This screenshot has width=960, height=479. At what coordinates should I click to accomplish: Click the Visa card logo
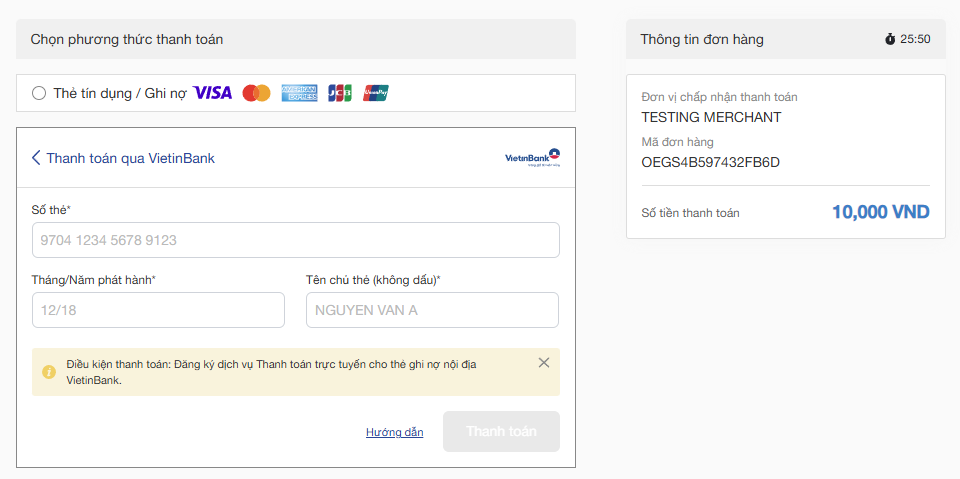click(212, 93)
